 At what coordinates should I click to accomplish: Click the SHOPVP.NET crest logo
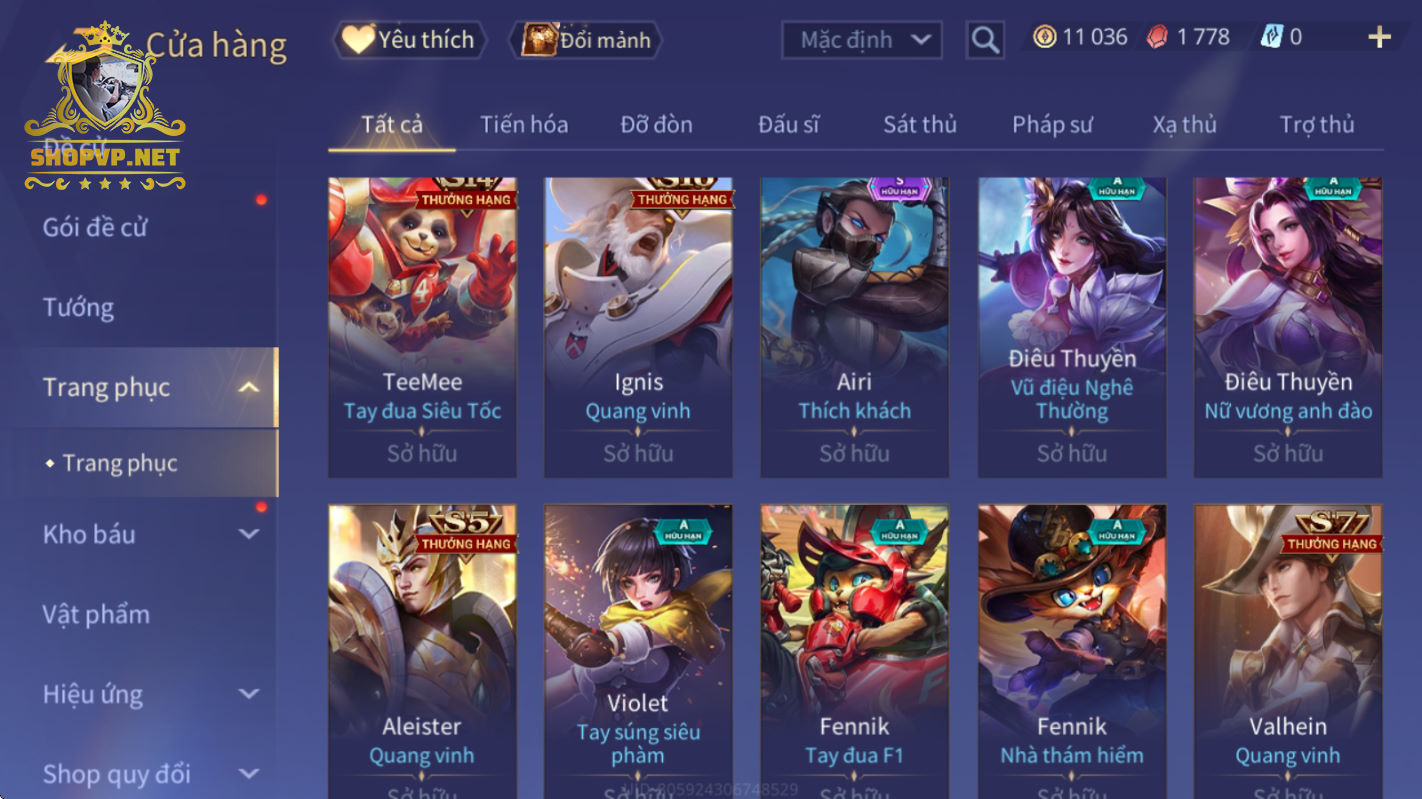pyautogui.click(x=105, y=107)
